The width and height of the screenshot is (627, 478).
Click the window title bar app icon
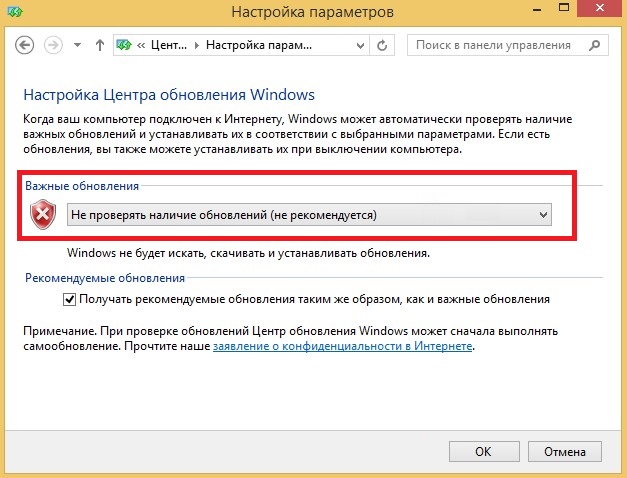15,12
